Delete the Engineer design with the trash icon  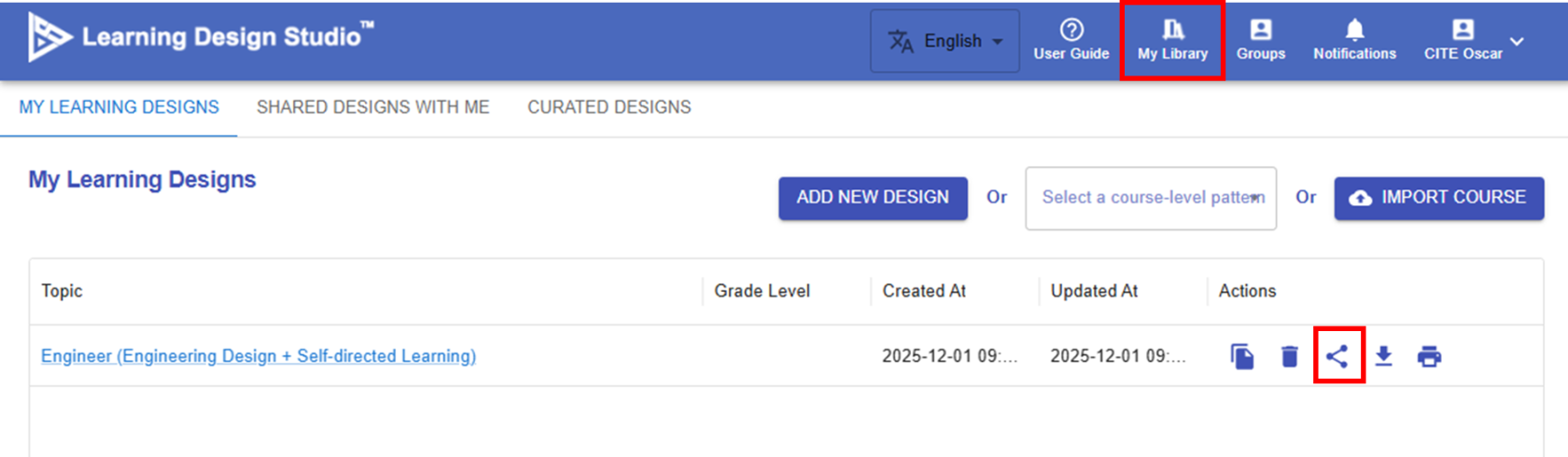[1290, 356]
